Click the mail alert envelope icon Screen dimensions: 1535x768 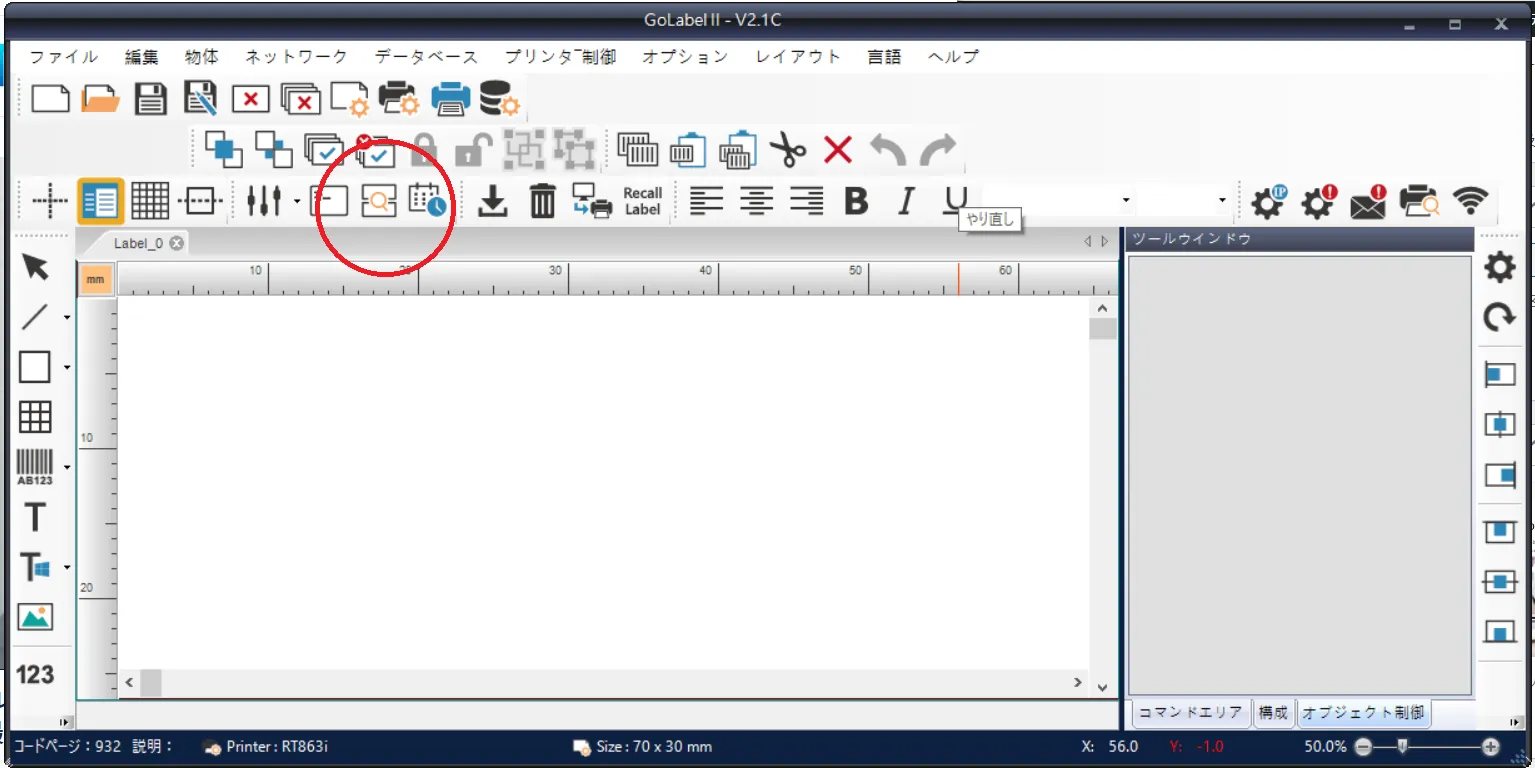click(1367, 202)
